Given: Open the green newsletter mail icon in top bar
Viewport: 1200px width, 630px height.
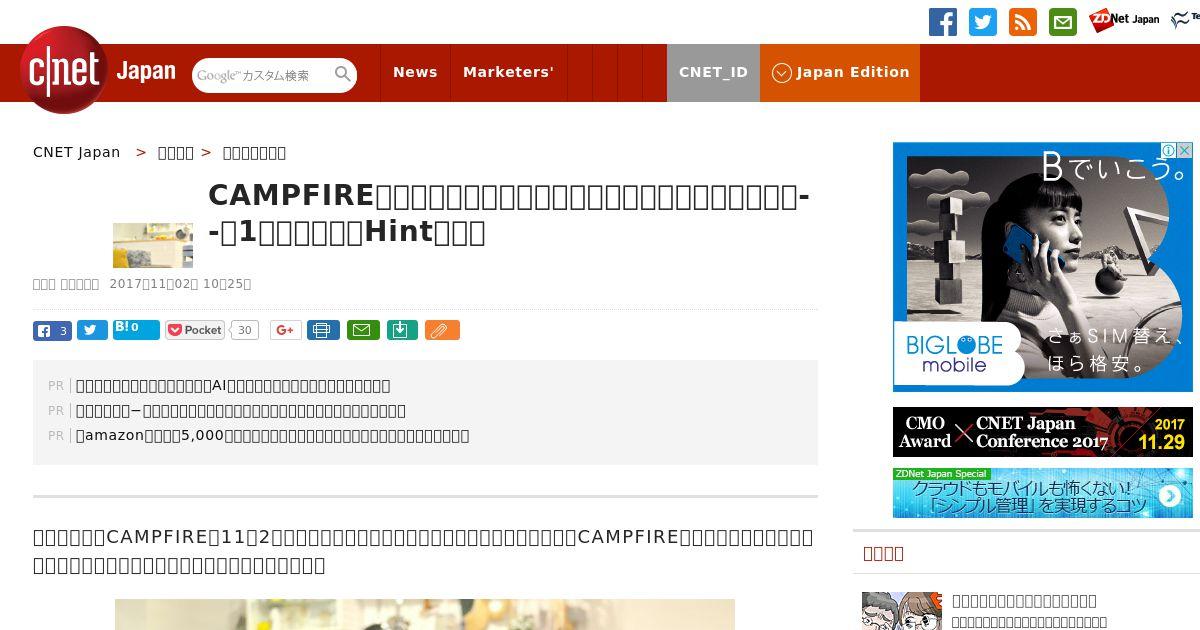Looking at the screenshot, I should [1063, 21].
